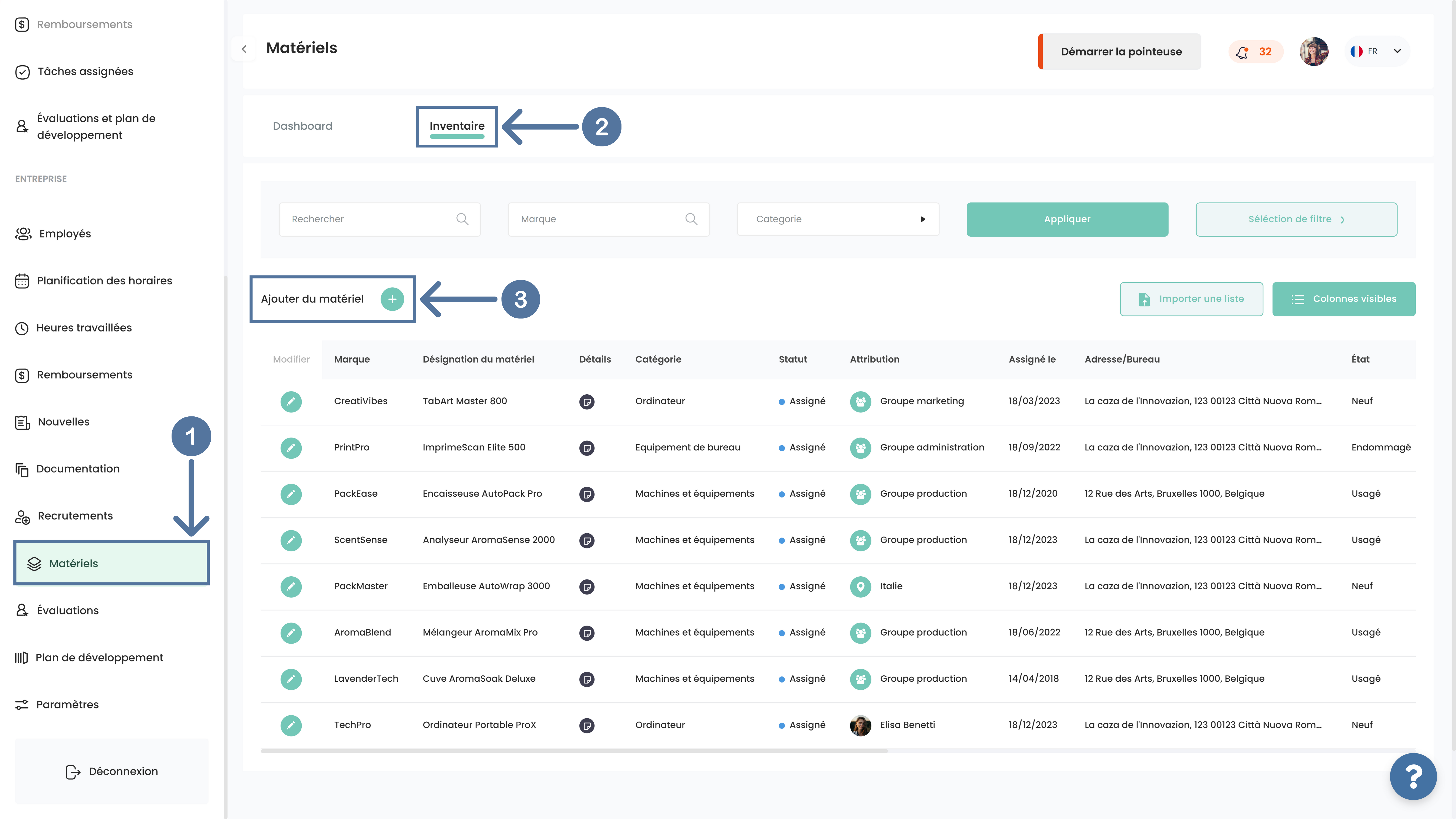View details of Analyseur AromaSense 2000
Viewport: 1456px width, 819px height.
pos(587,541)
